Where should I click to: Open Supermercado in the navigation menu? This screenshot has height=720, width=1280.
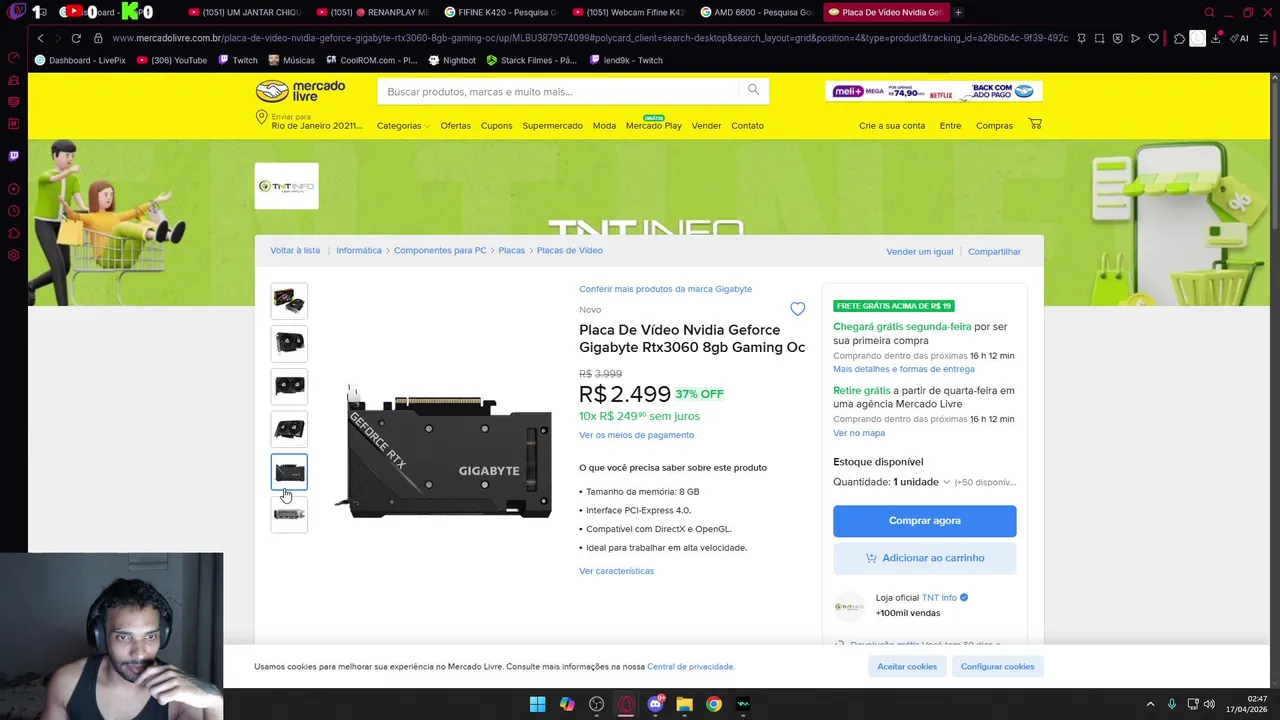click(552, 126)
